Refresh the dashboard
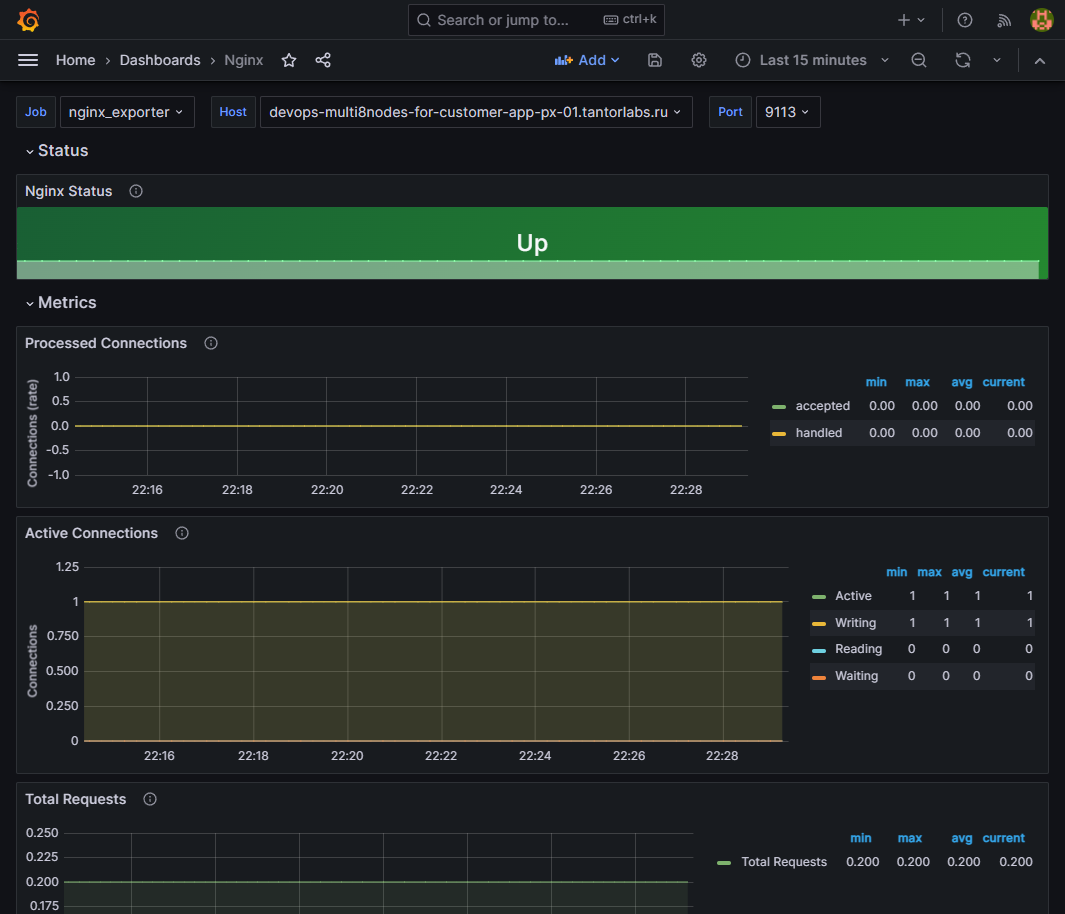 [963, 60]
